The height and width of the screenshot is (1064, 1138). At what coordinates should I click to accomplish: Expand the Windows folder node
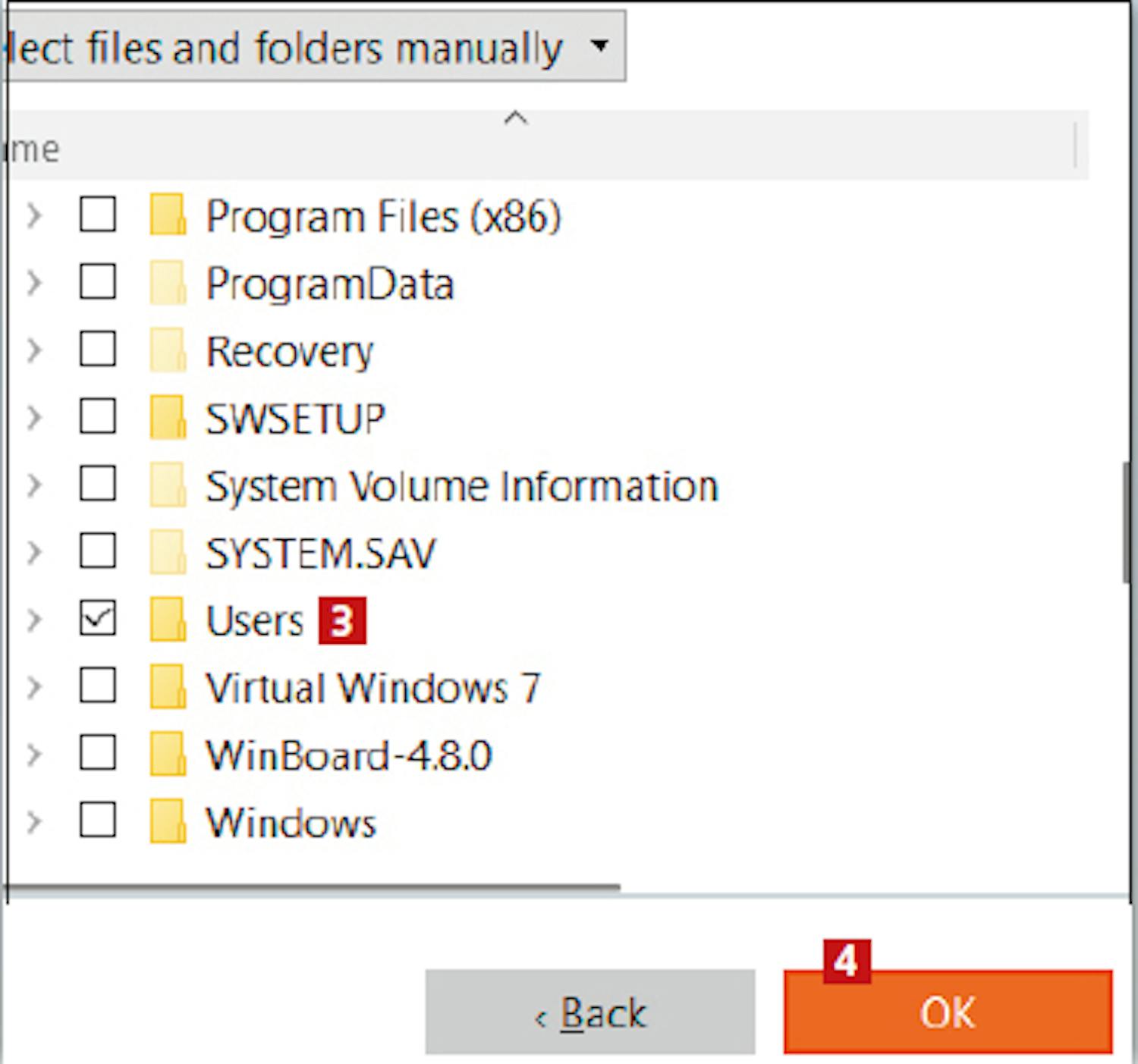coord(34,821)
